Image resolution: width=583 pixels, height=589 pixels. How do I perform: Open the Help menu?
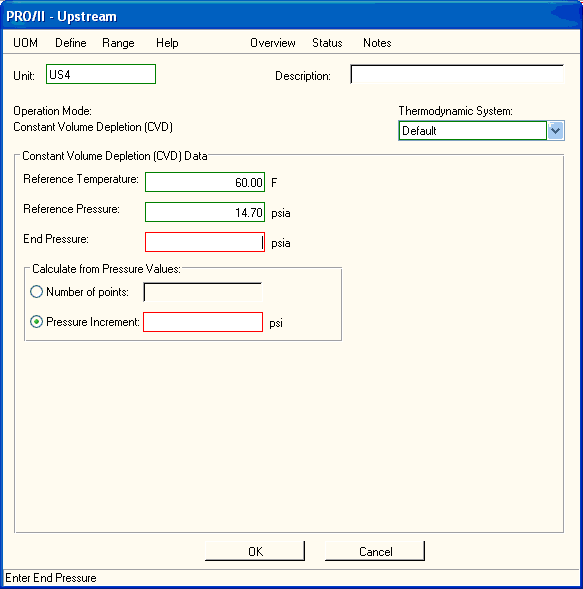tap(167, 43)
